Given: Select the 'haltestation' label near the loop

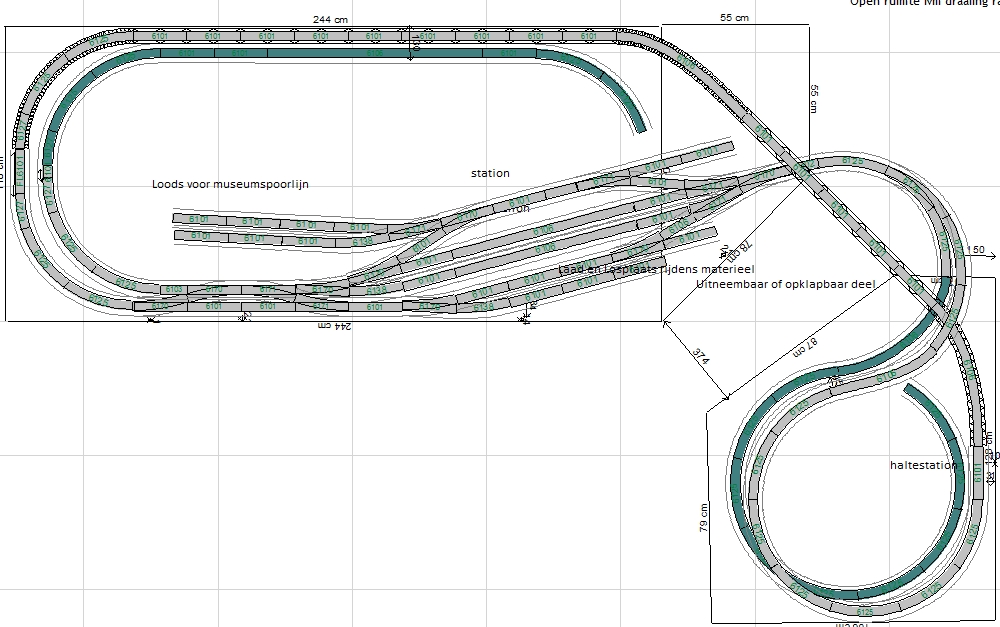Looking at the screenshot, I should point(923,466).
